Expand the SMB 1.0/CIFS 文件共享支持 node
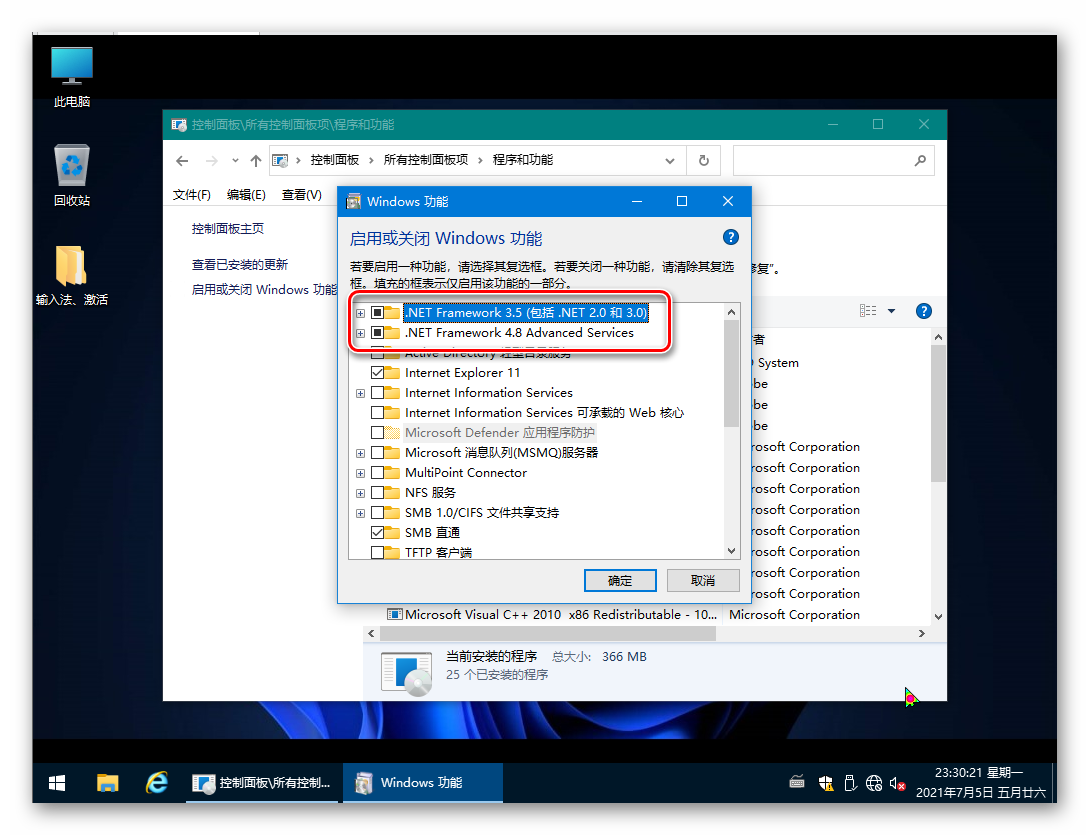 coord(360,513)
